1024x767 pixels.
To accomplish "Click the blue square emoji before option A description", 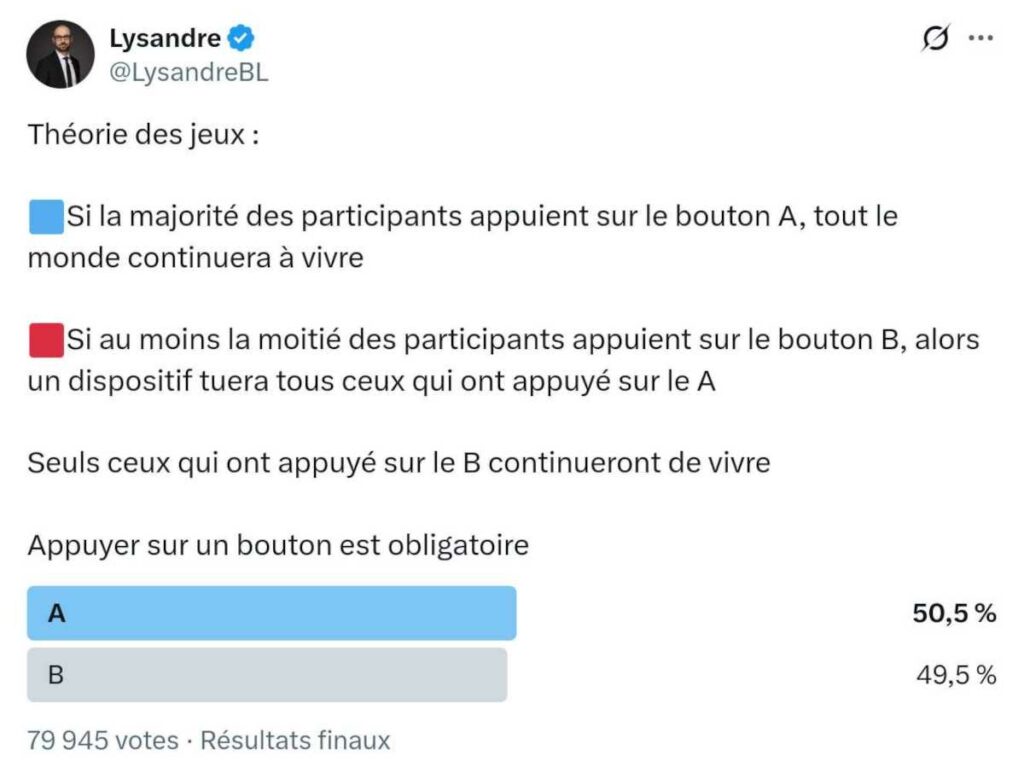I will pyautogui.click(x=44, y=214).
